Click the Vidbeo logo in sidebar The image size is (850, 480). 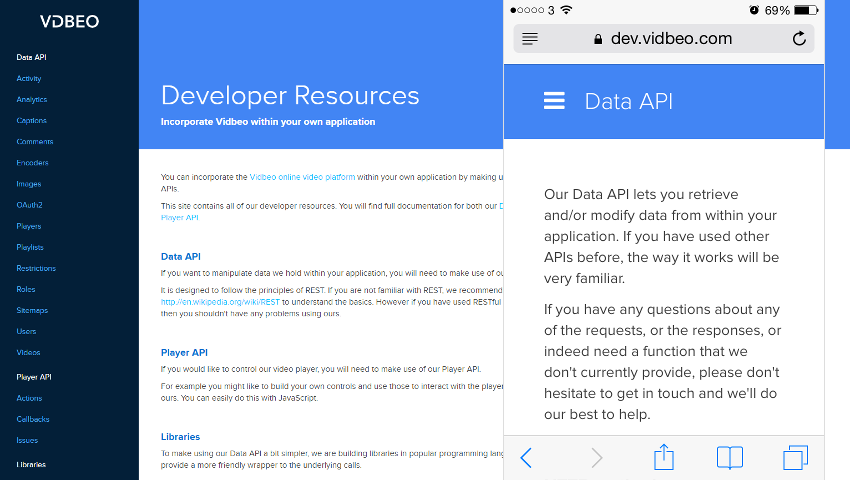click(69, 22)
